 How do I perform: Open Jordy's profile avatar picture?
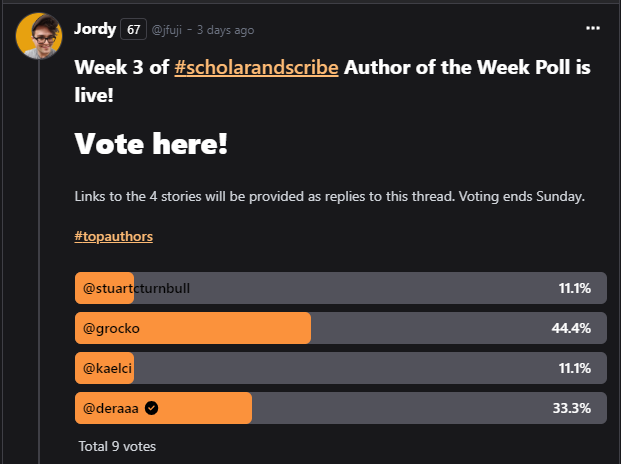[39, 36]
